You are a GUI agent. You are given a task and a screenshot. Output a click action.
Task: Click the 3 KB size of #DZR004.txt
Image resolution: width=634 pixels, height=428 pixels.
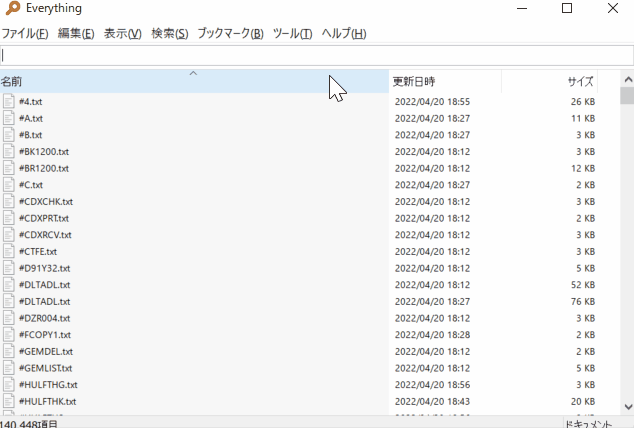[585, 318]
